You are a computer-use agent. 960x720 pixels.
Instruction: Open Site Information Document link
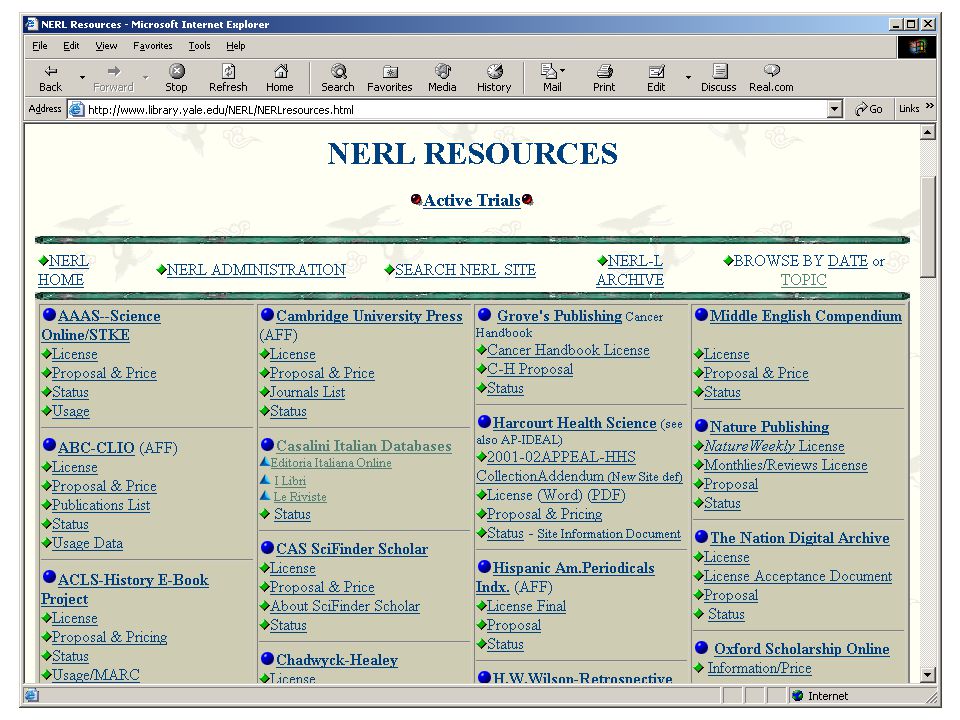609,534
